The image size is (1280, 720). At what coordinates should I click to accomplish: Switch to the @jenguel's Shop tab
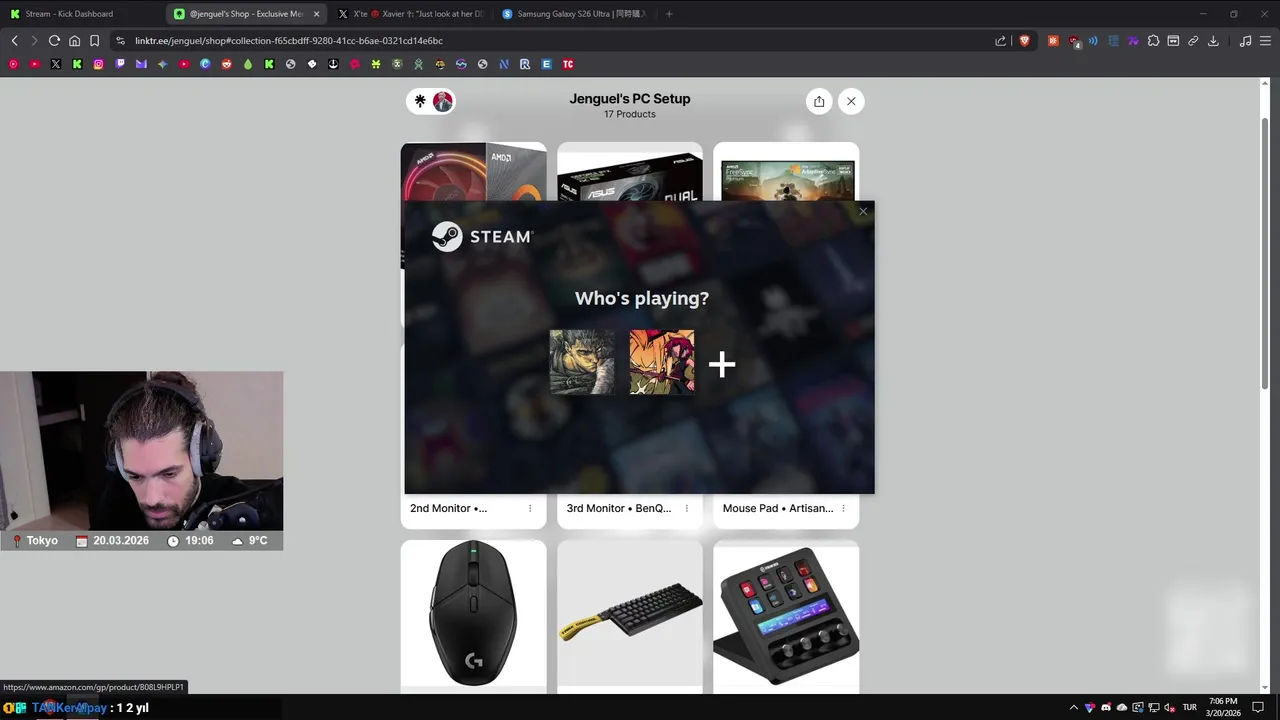[247, 14]
